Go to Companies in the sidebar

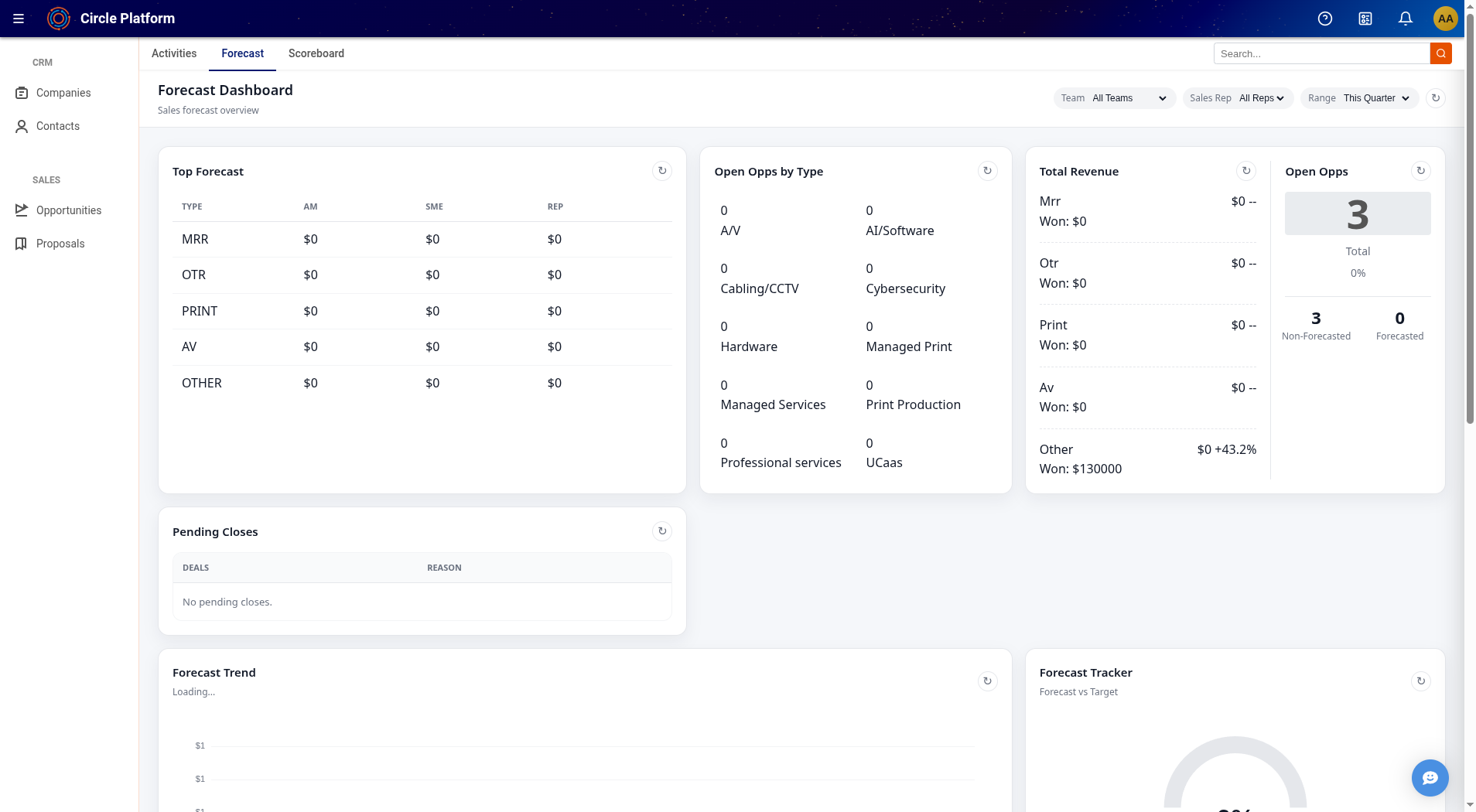click(63, 93)
